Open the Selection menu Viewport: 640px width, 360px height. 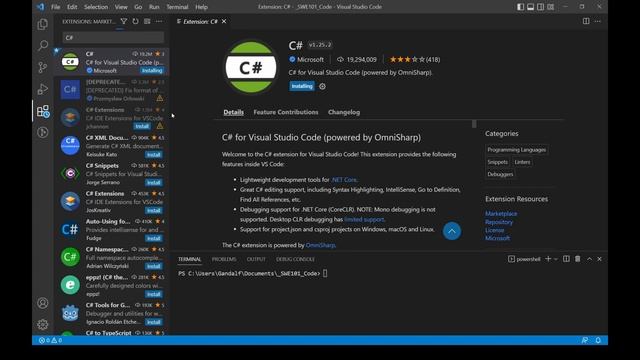pyautogui.click(x=96, y=7)
